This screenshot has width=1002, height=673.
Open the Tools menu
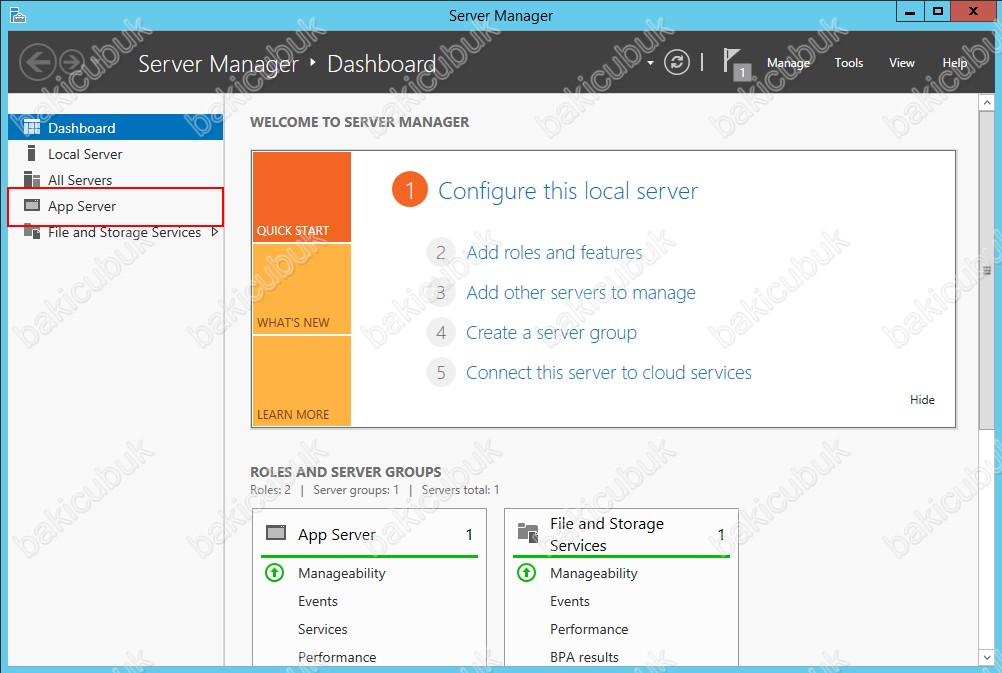click(x=849, y=63)
